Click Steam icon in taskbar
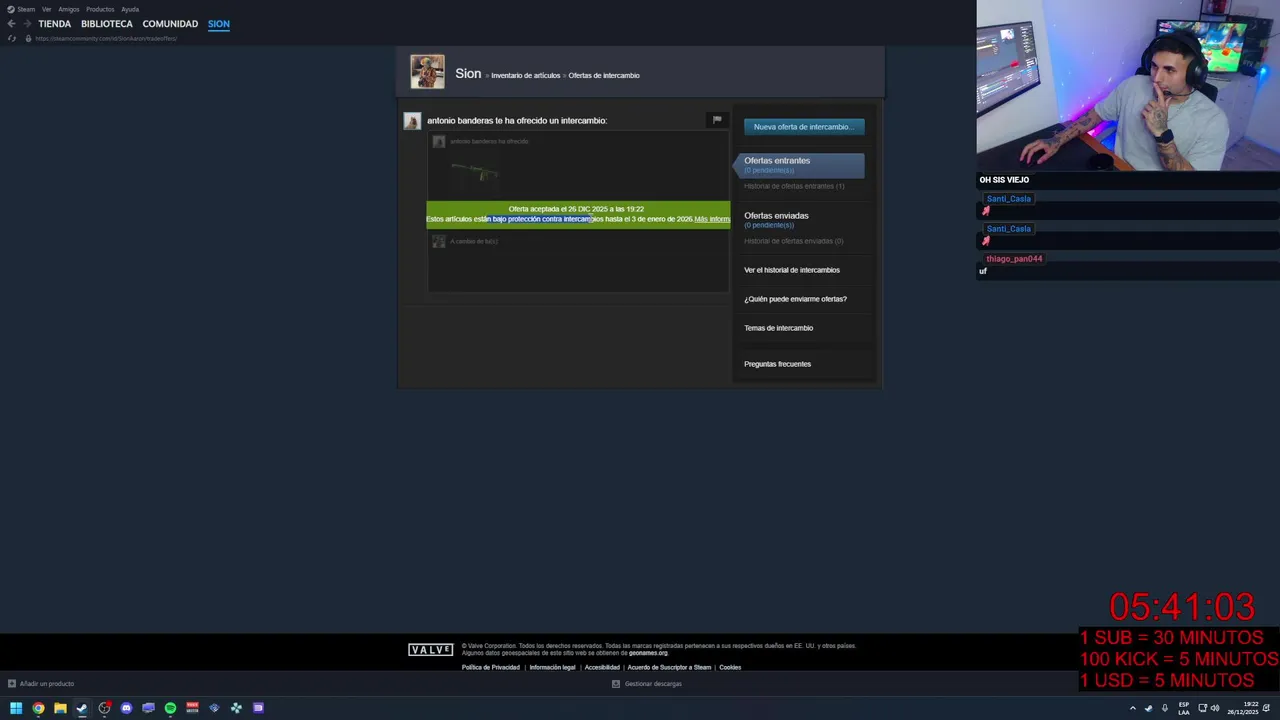This screenshot has width=1280, height=720. 82,708
